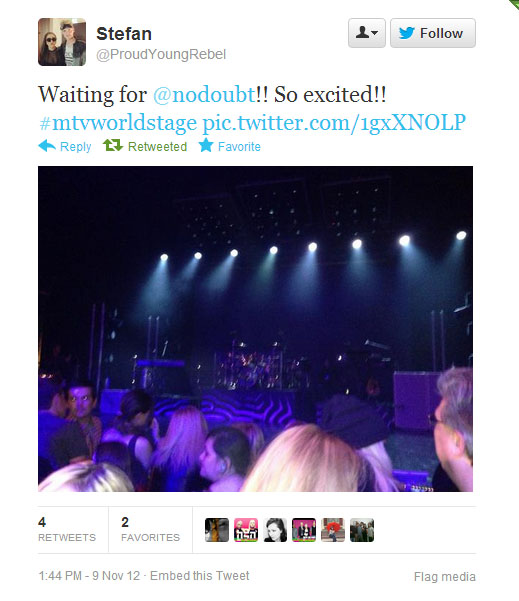This screenshot has height=601, width=519.
Task: View the concert stage photo
Action: click(255, 329)
